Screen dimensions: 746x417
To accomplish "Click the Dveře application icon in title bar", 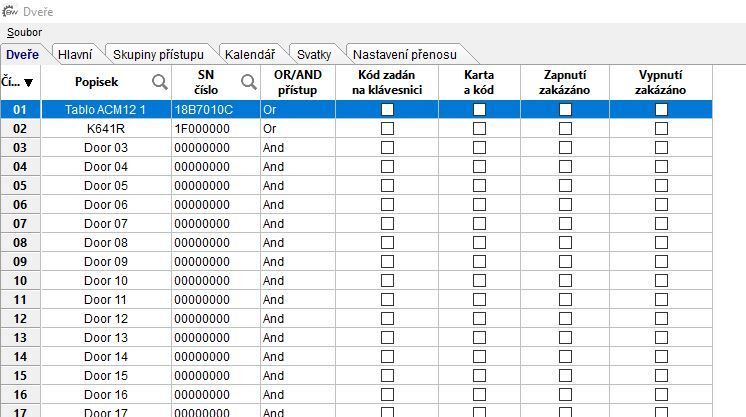I will click(10, 11).
